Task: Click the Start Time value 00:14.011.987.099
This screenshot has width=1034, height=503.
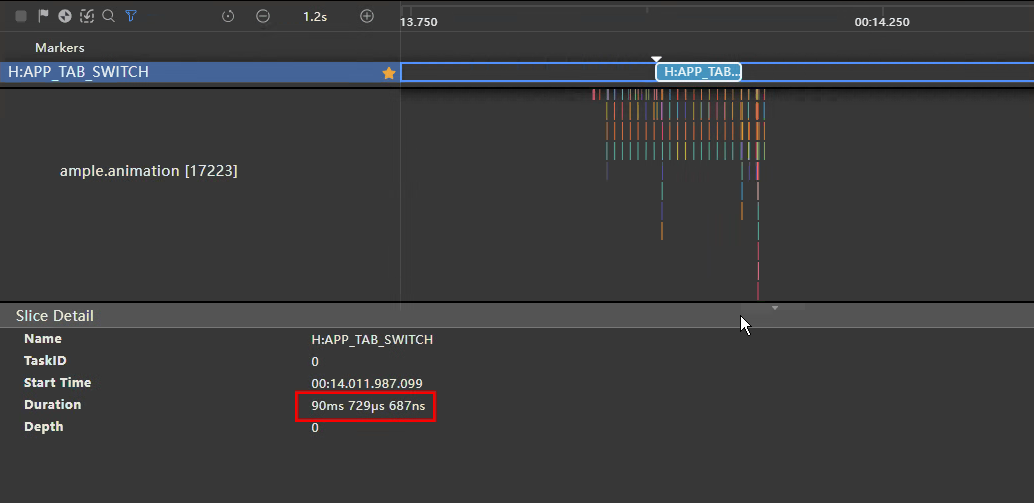Action: [366, 383]
